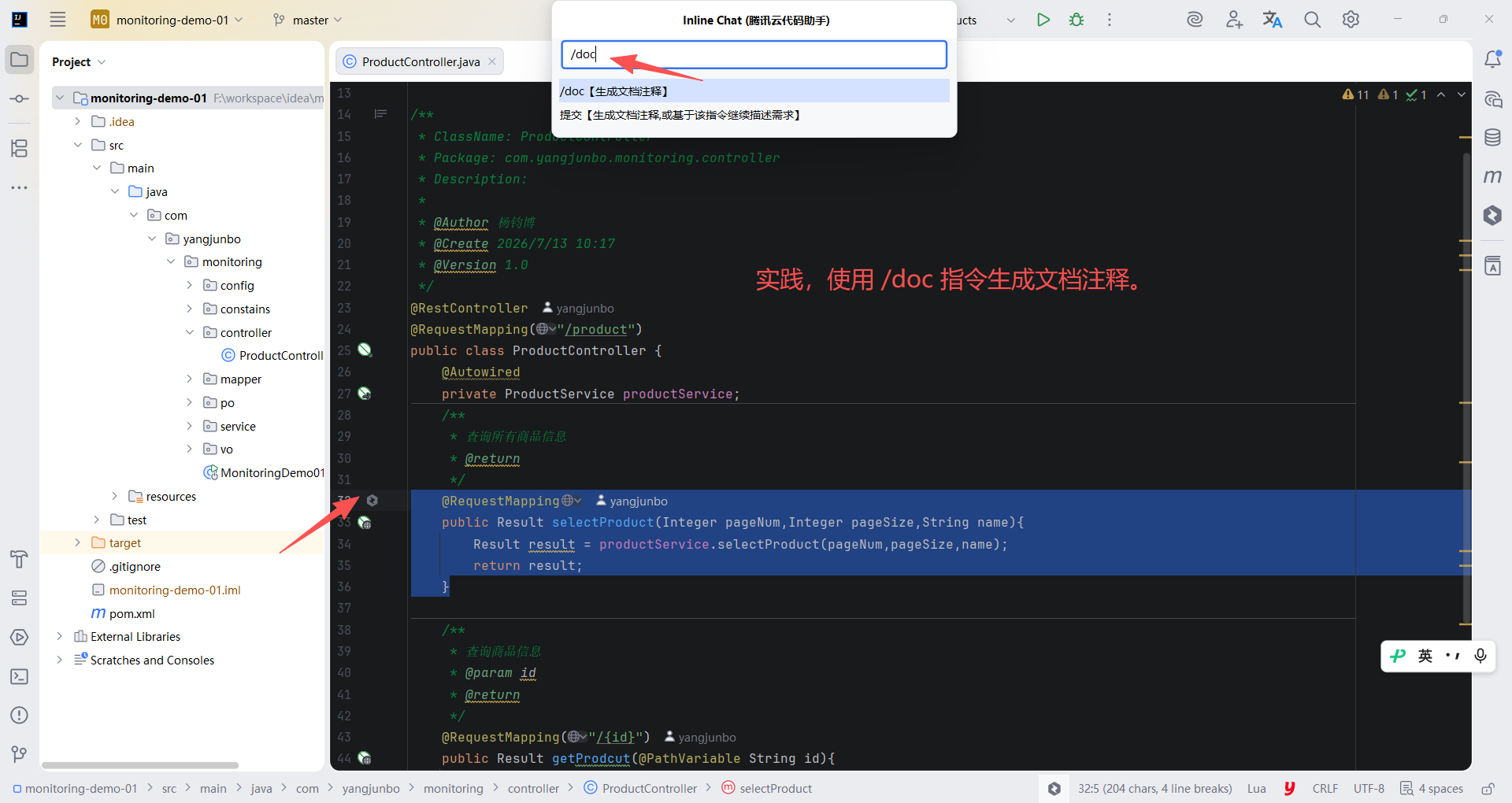Viewport: 1512px width, 803px height.
Task: Open monitoring-demo-01 project dropdown
Action: 168,20
